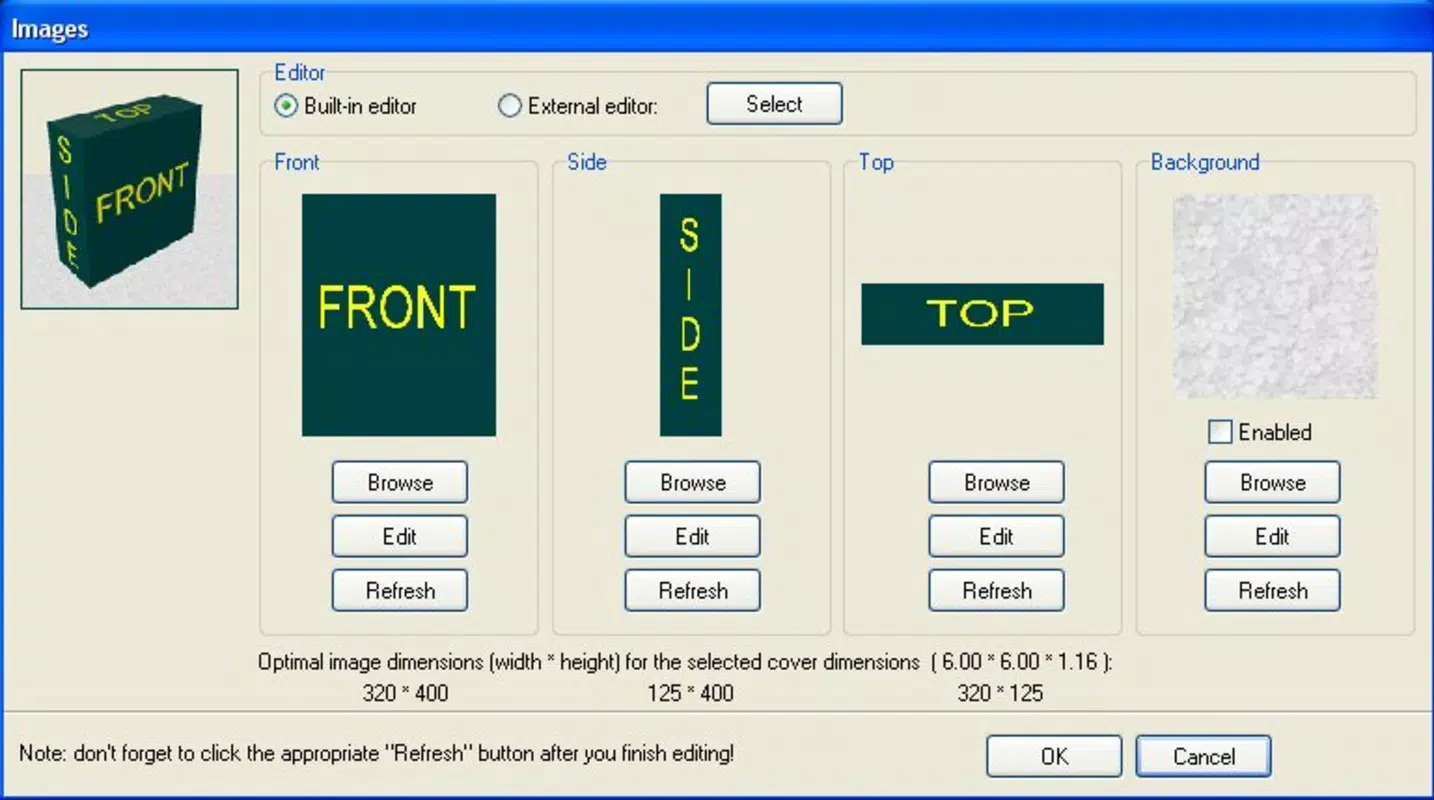Click the 3D box cover preview
The width and height of the screenshot is (1434, 800).
click(130, 189)
